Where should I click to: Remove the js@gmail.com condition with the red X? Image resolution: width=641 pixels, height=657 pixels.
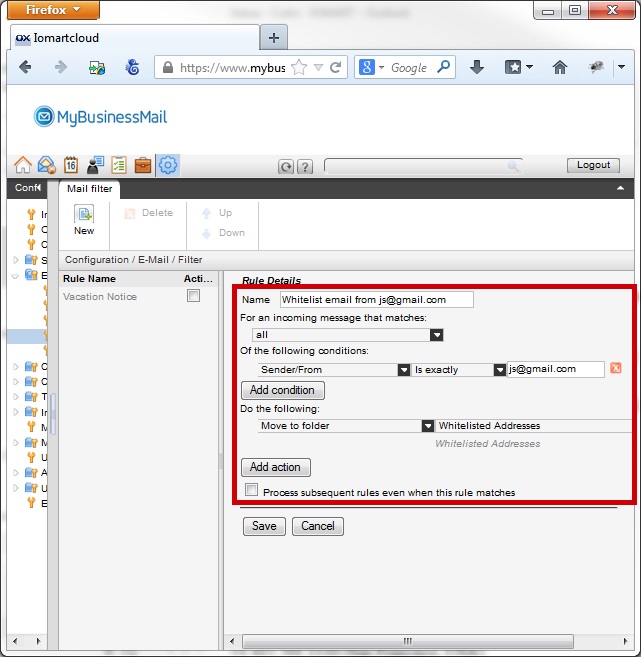(616, 369)
